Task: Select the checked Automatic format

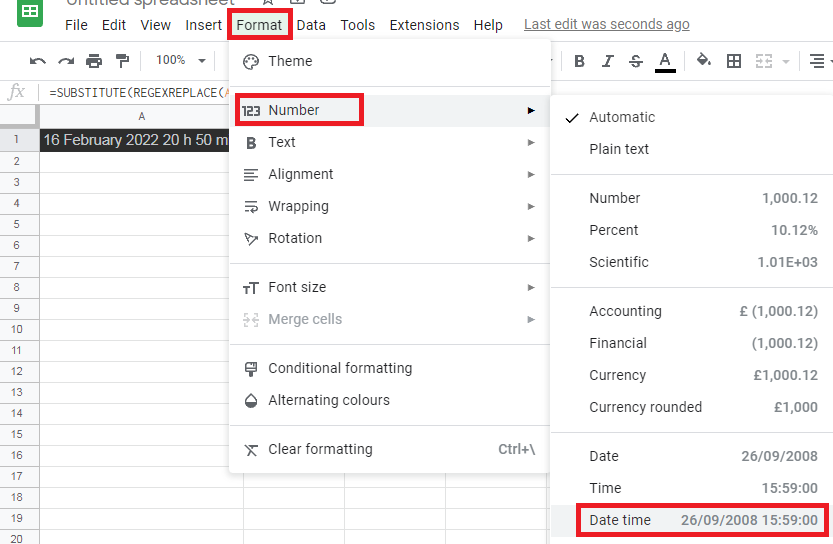Action: pyautogui.click(x=692, y=117)
